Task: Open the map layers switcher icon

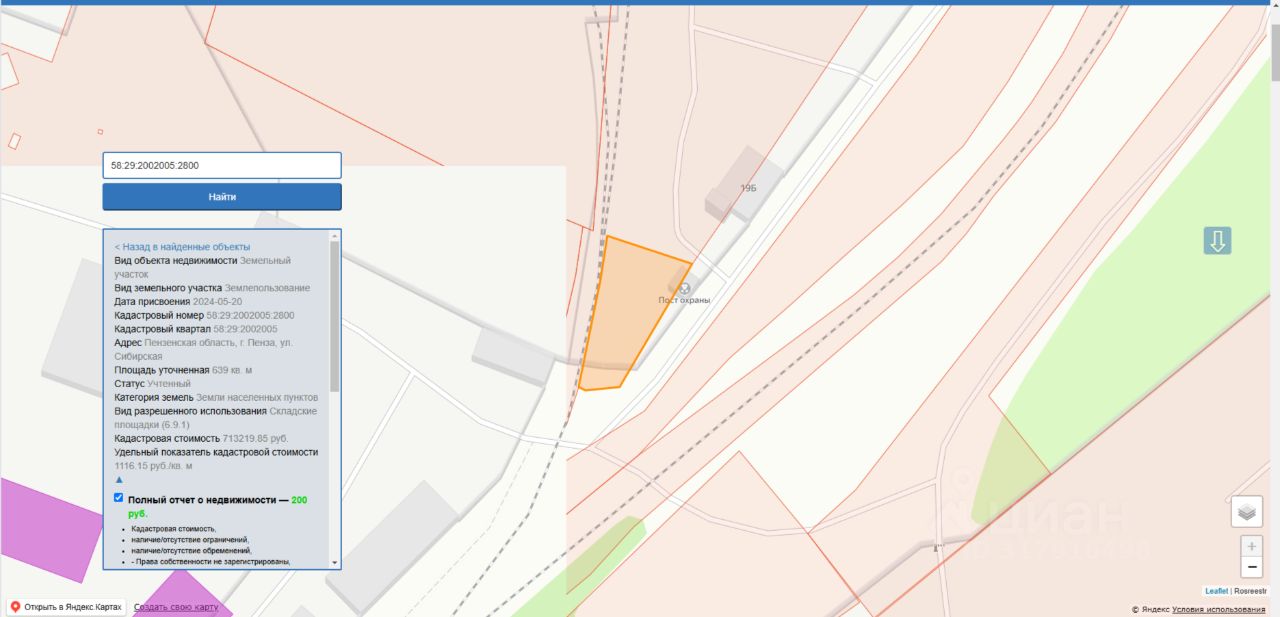Action: point(1246,511)
